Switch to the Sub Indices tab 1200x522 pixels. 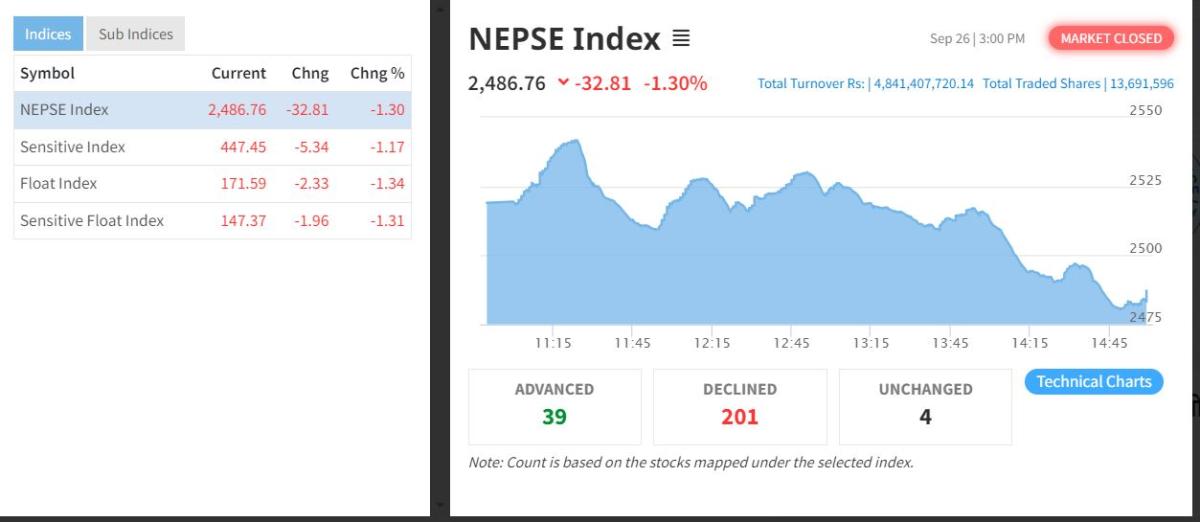[x=135, y=34]
